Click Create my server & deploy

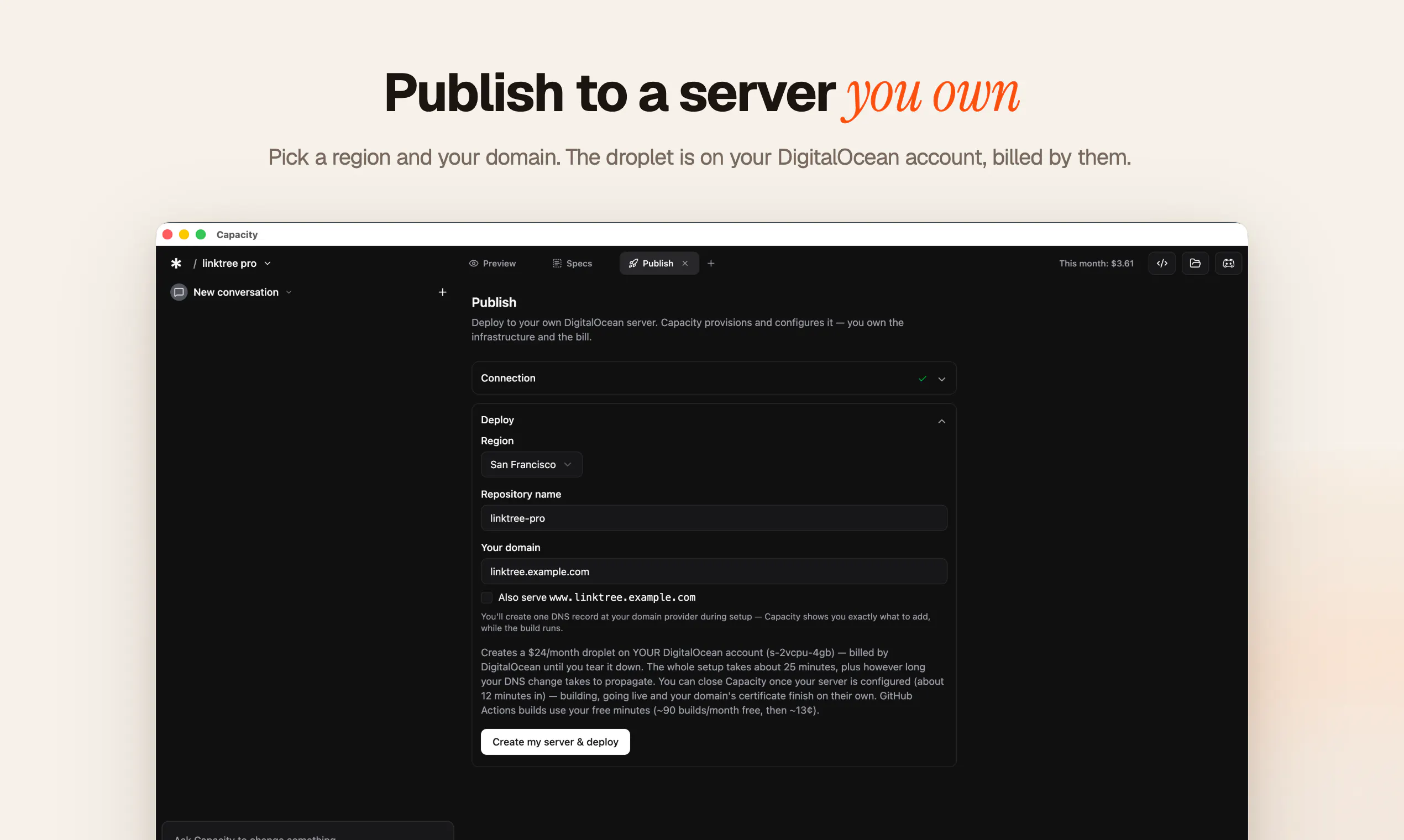tap(556, 742)
